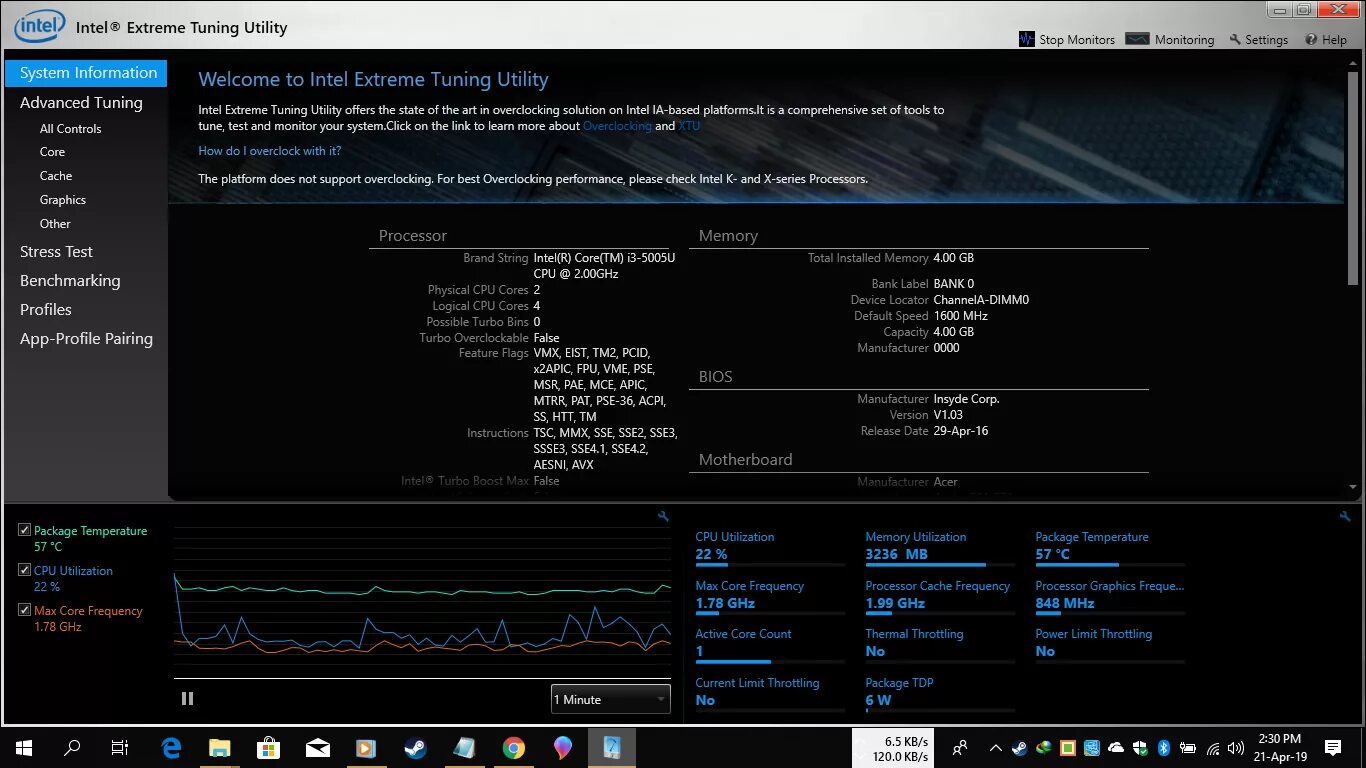Click Active Core Count monitor value

[x=700, y=651]
